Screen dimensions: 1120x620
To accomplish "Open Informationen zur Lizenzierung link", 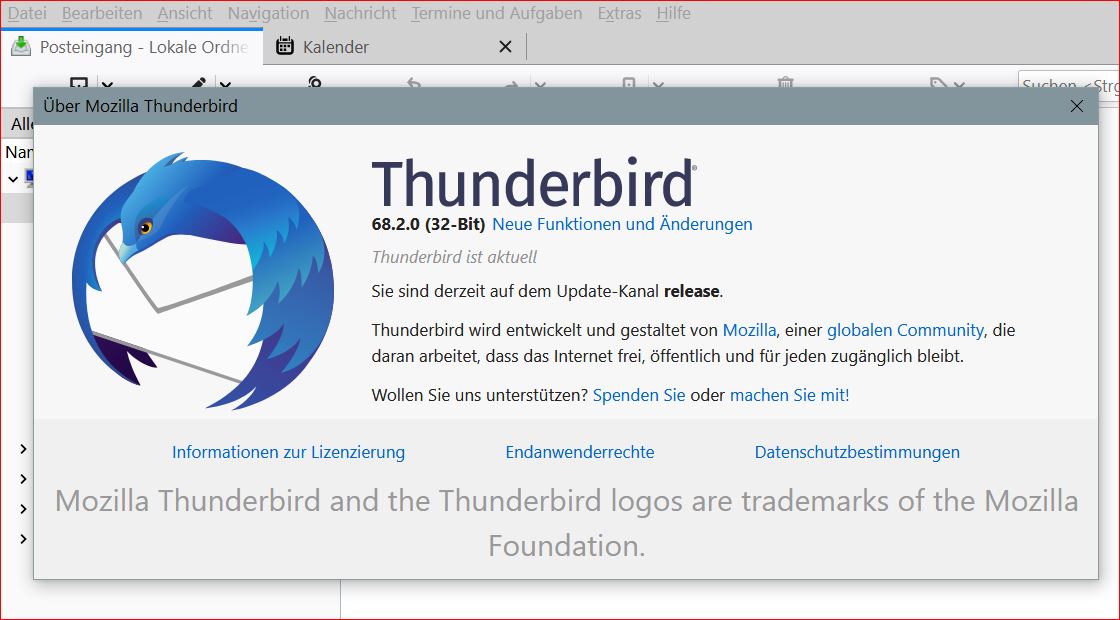I will tap(289, 452).
